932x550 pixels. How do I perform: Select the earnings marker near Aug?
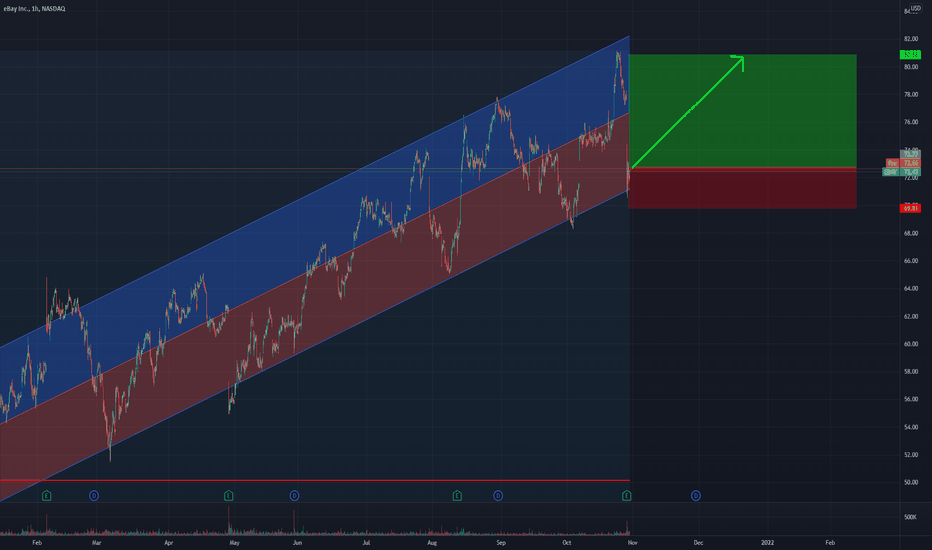tap(457, 495)
